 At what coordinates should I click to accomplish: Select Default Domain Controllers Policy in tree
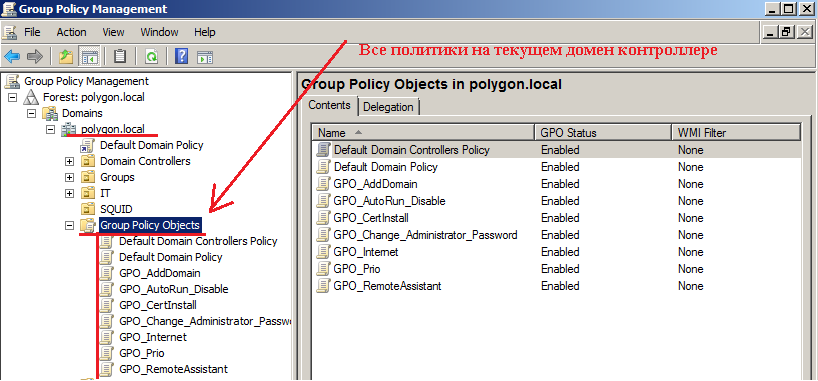point(198,242)
